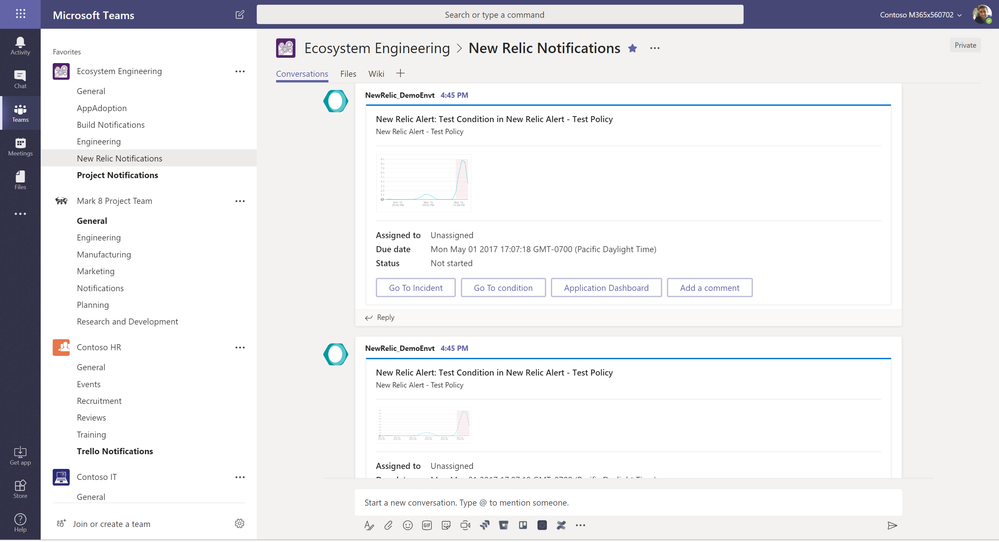Open the Files section in the rail
Viewport: 999px width, 542px height.
[20, 180]
